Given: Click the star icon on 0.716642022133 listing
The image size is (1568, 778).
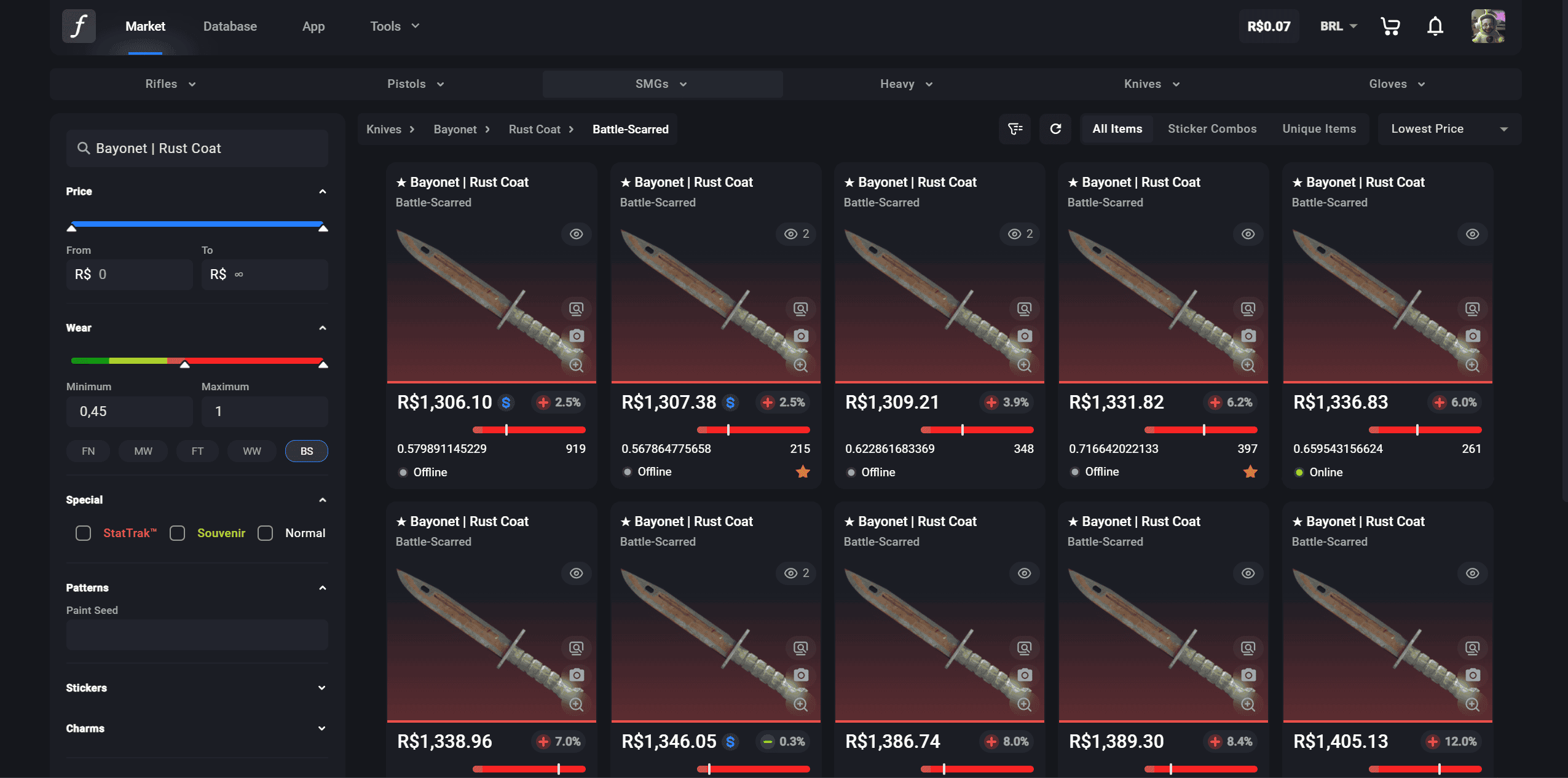Looking at the screenshot, I should [1250, 471].
